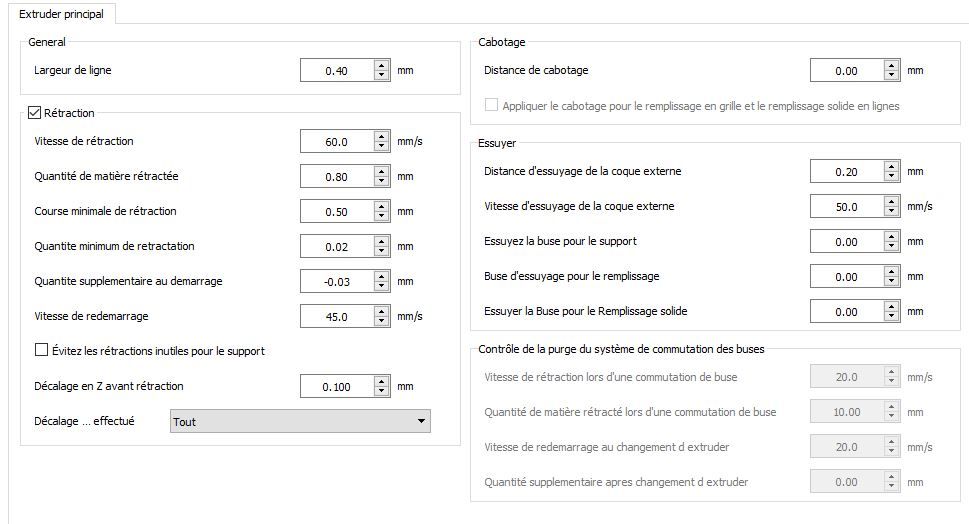Select the Quantite supplementaire au demarrage field
This screenshot has height=524, width=969.
pyautogui.click(x=337, y=282)
